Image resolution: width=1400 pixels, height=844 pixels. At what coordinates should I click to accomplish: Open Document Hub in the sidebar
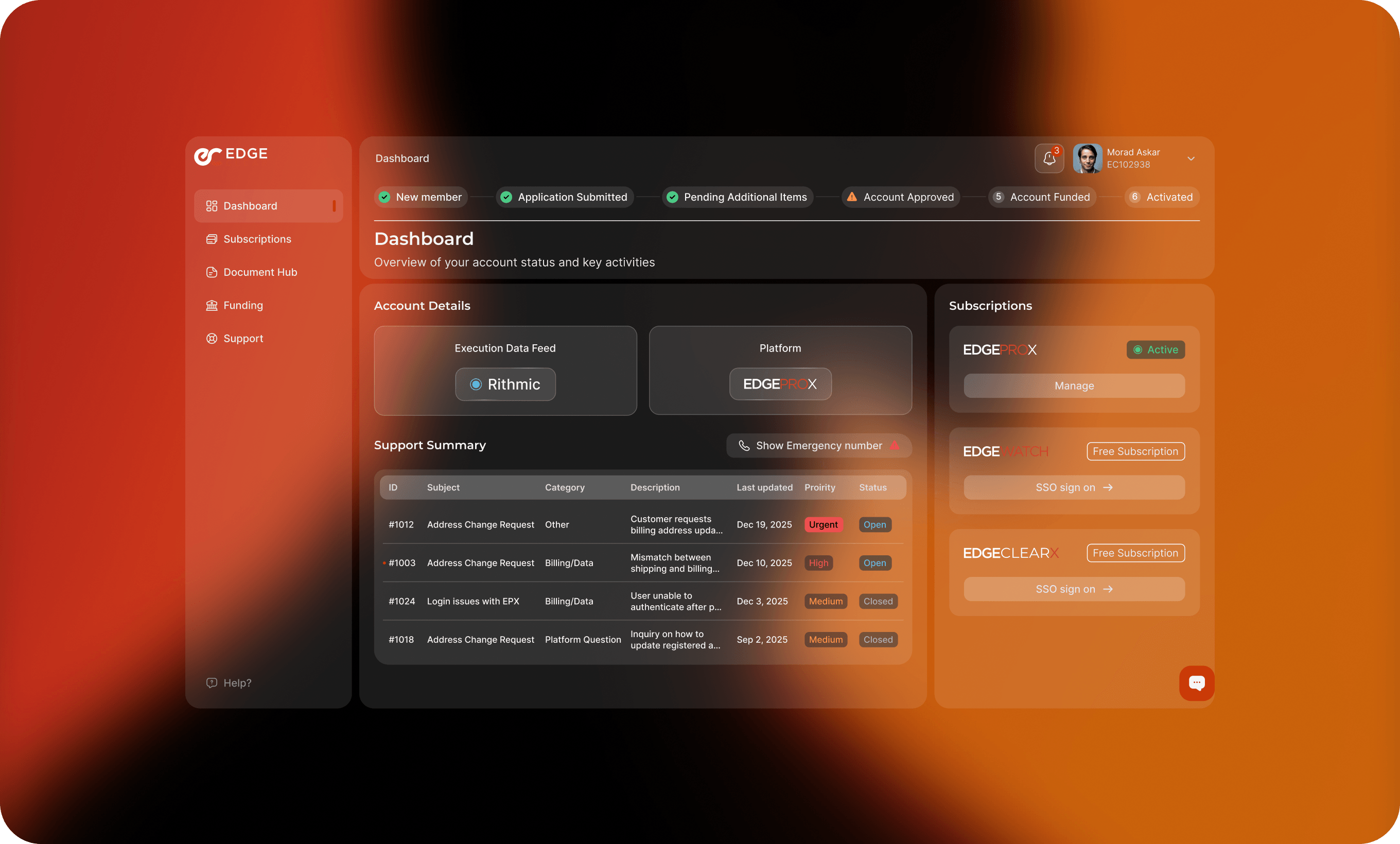(x=268, y=272)
